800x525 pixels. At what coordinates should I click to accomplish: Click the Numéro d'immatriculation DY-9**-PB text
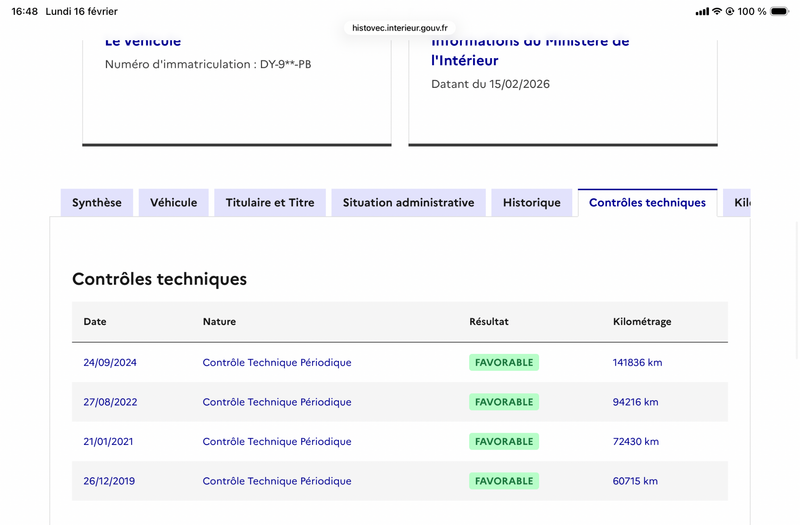(208, 64)
